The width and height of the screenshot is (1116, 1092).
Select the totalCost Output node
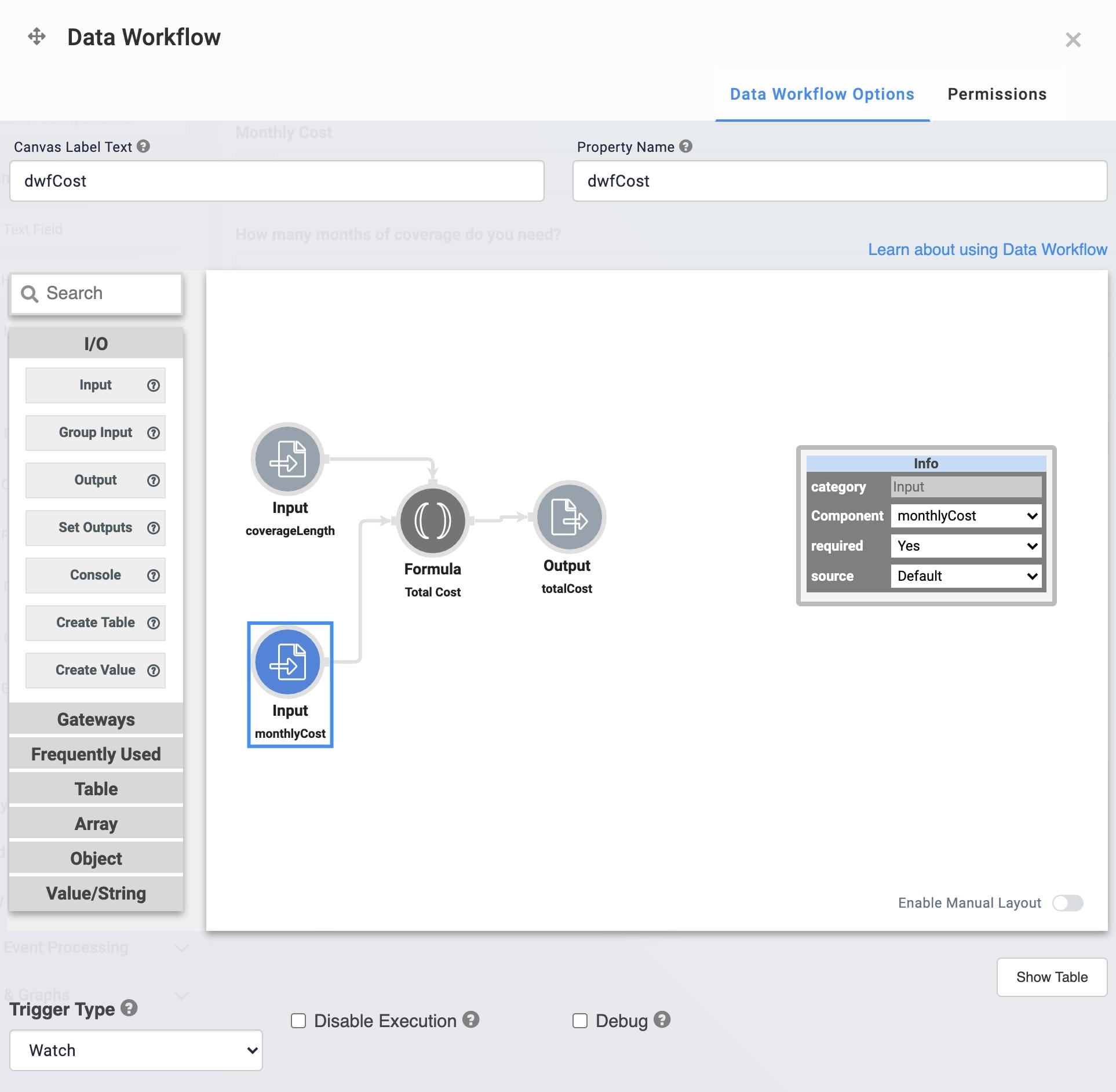pyautogui.click(x=569, y=516)
